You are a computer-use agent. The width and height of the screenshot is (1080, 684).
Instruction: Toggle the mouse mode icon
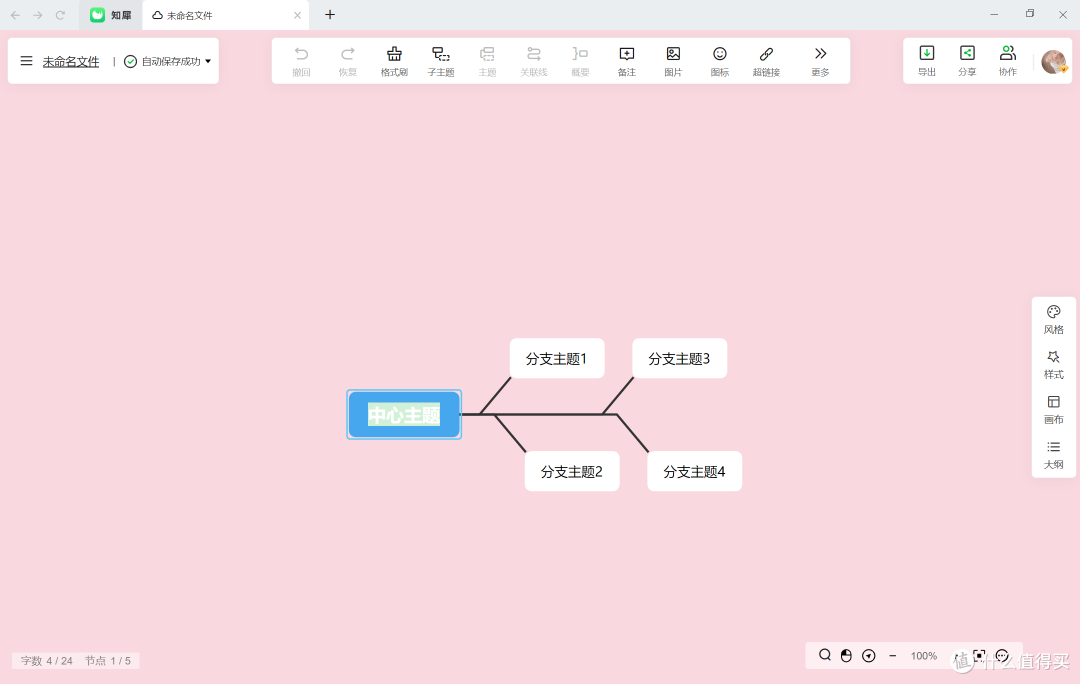click(x=847, y=656)
